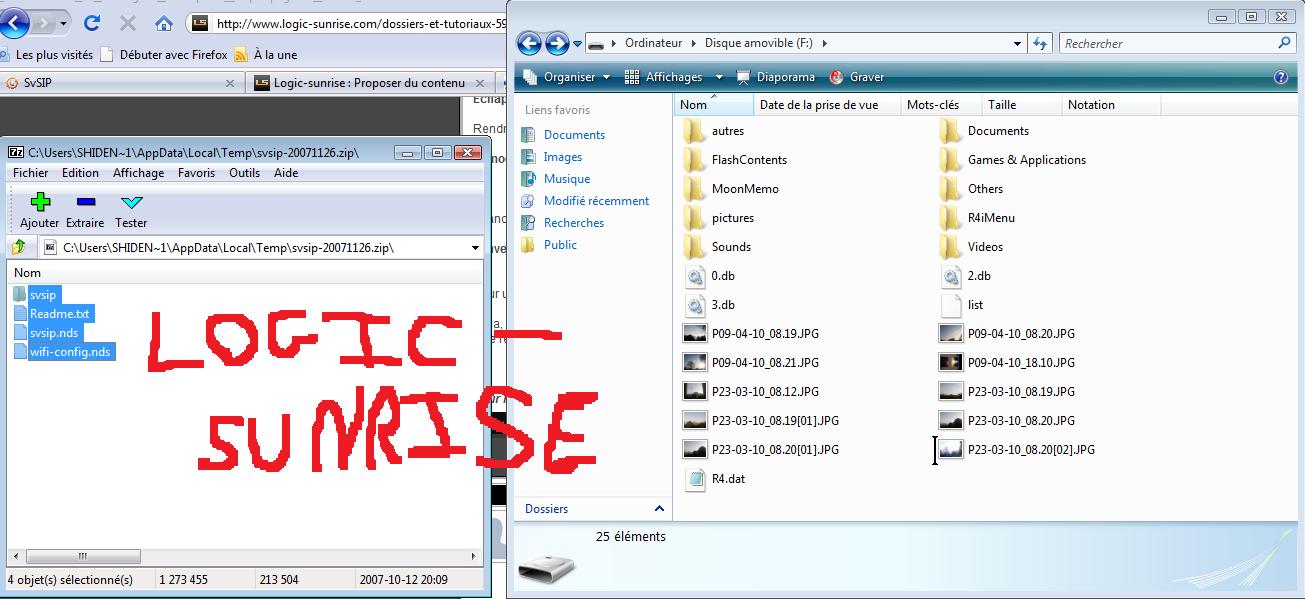Viewport: 1305px width, 599px height.
Task: Open Images in Liens favoris
Action: (x=552, y=157)
